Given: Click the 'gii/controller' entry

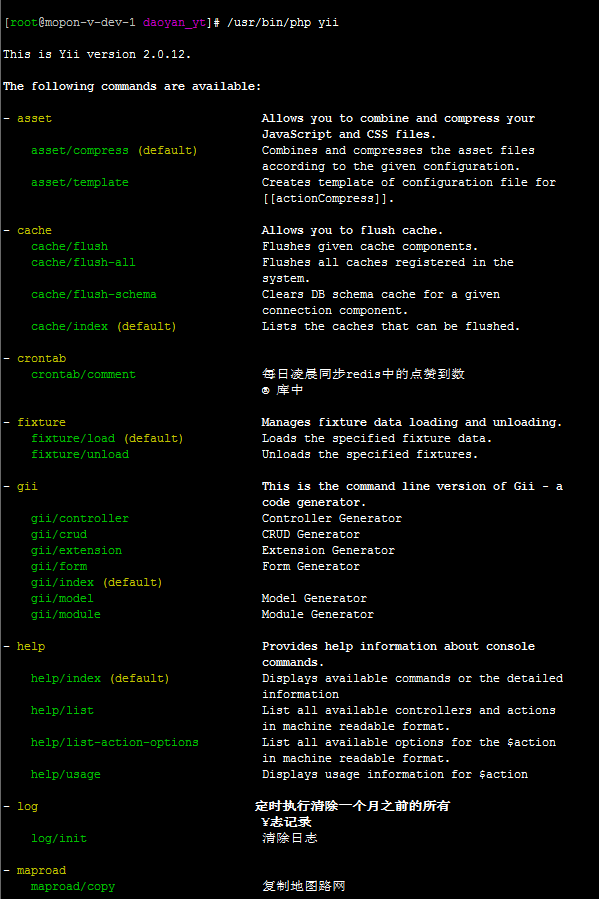Looking at the screenshot, I should (x=80, y=518).
